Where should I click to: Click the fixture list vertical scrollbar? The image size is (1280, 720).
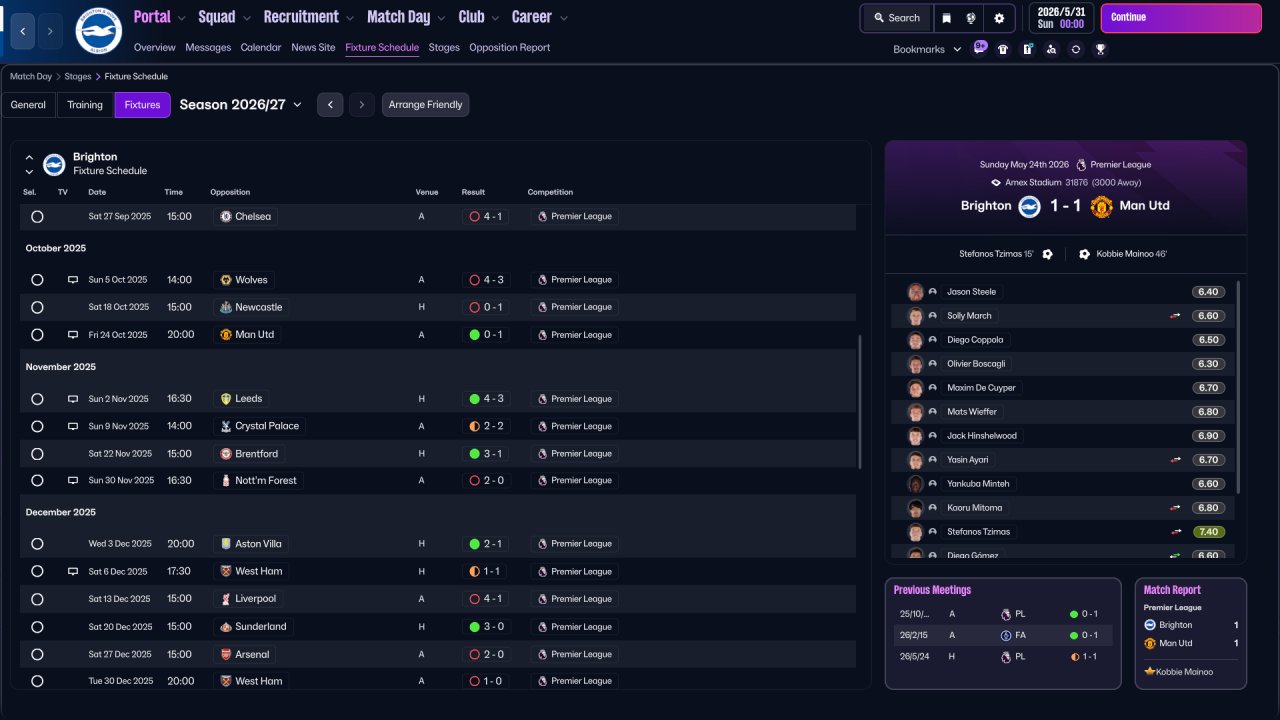[859, 401]
